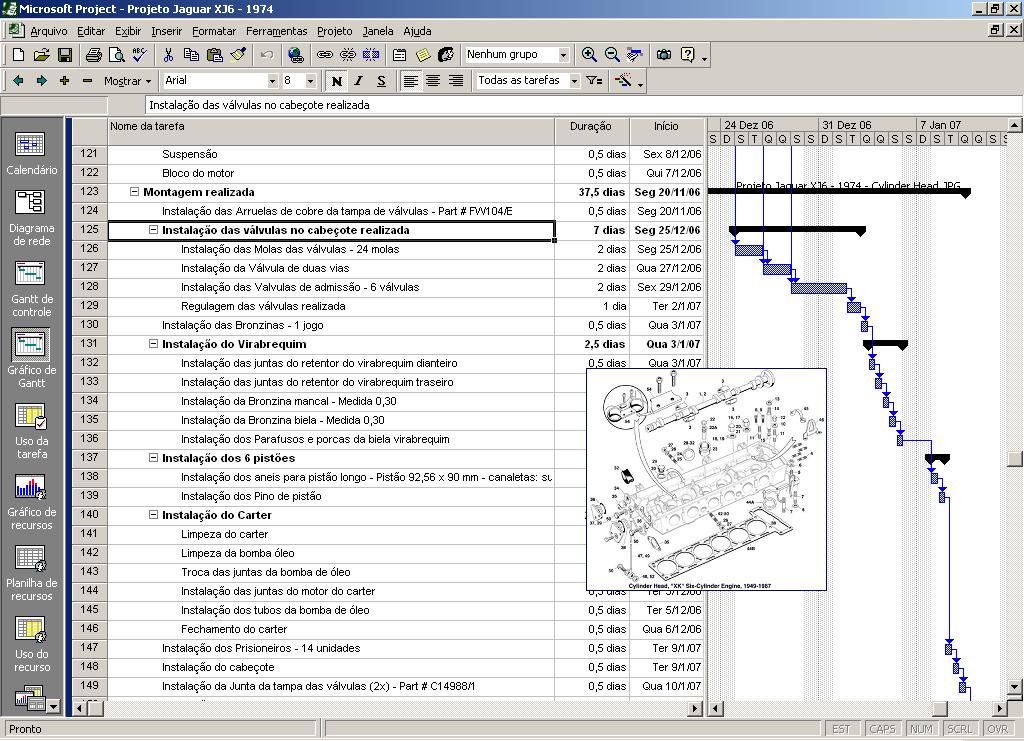Click the Copy picture camera icon
The image size is (1024, 741).
coord(663,55)
